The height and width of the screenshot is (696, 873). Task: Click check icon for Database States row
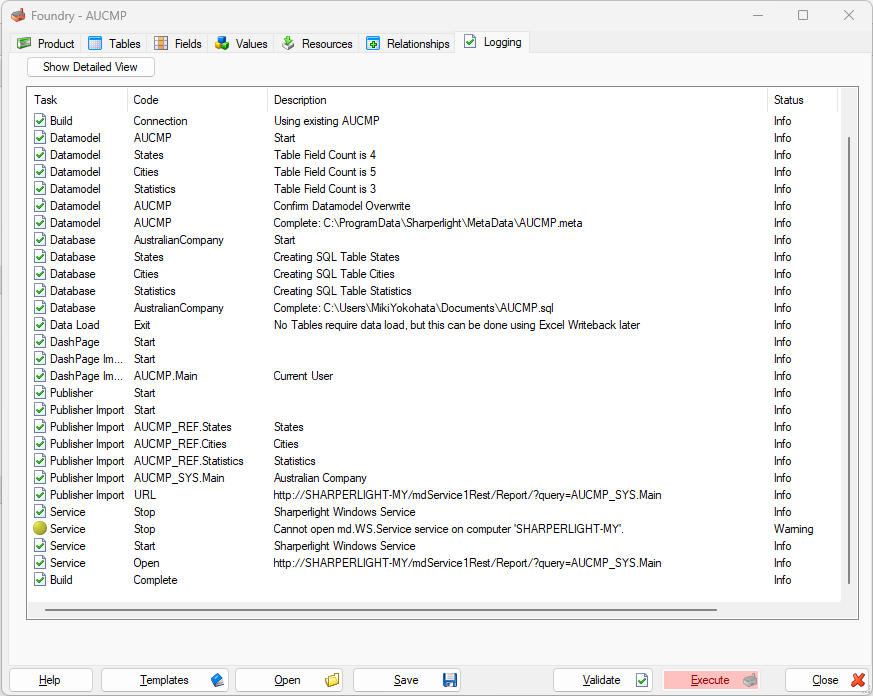(40, 257)
